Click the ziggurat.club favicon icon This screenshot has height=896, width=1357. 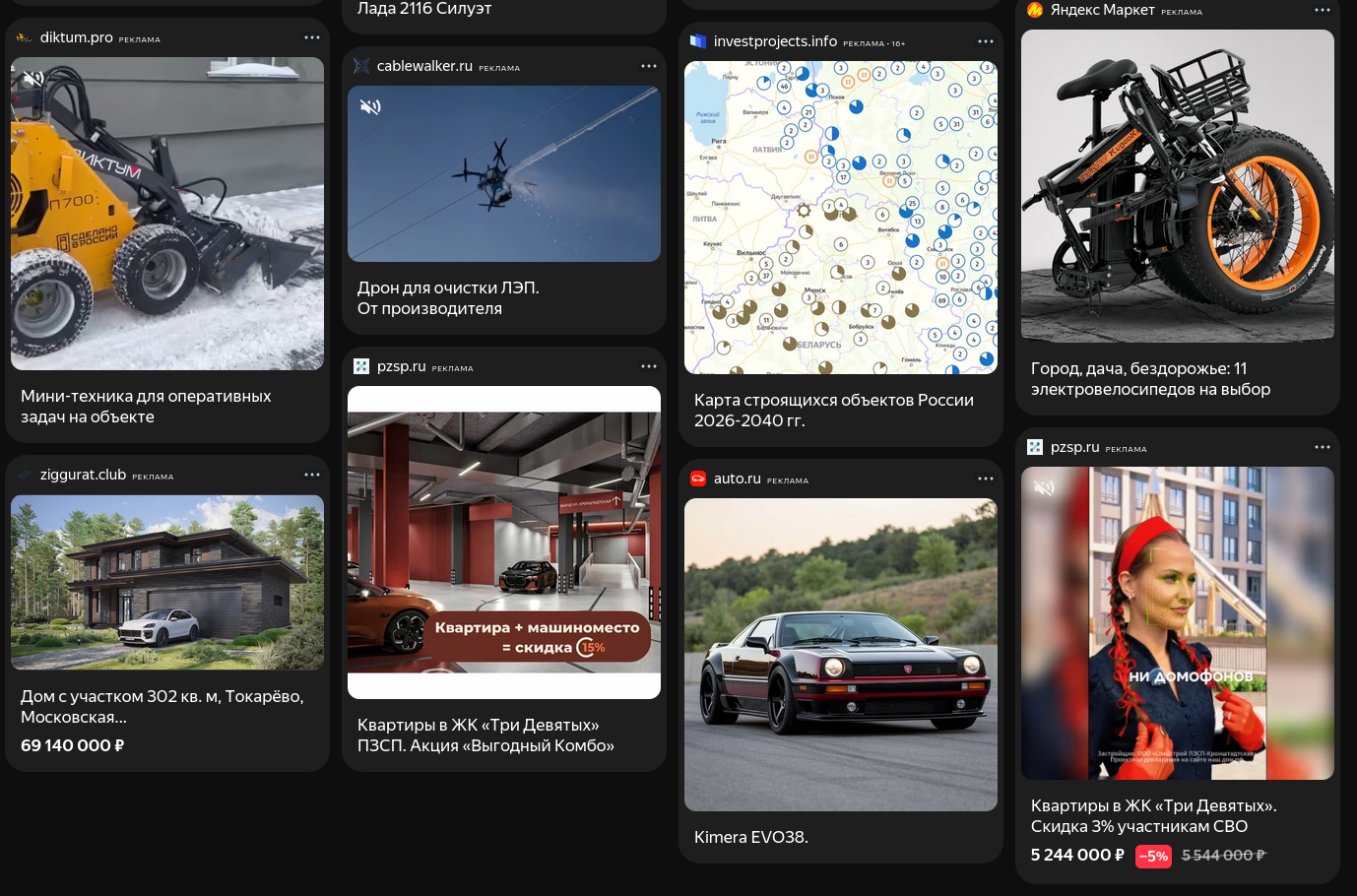coord(25,475)
